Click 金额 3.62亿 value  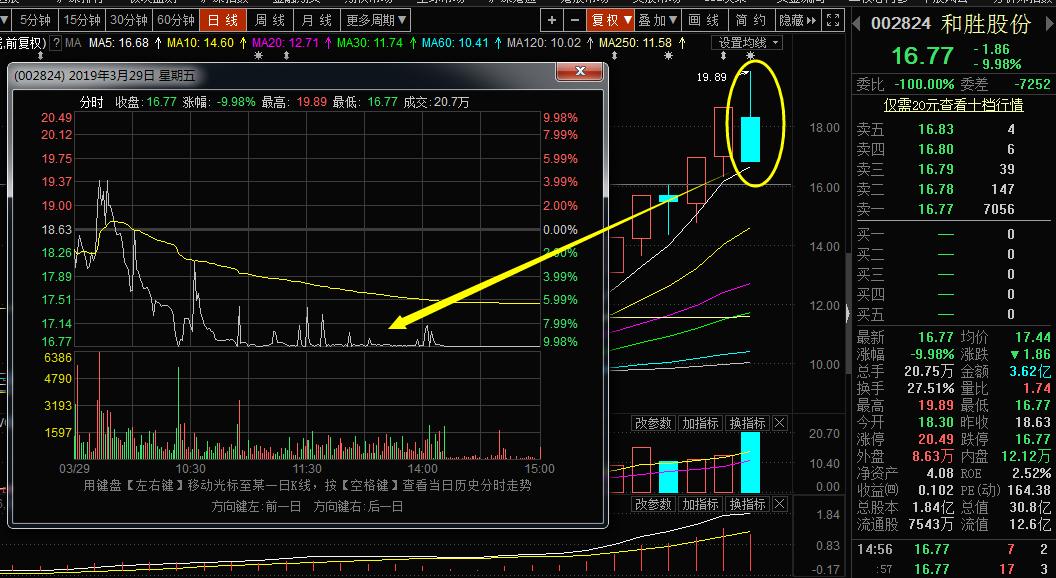(x=1029, y=371)
